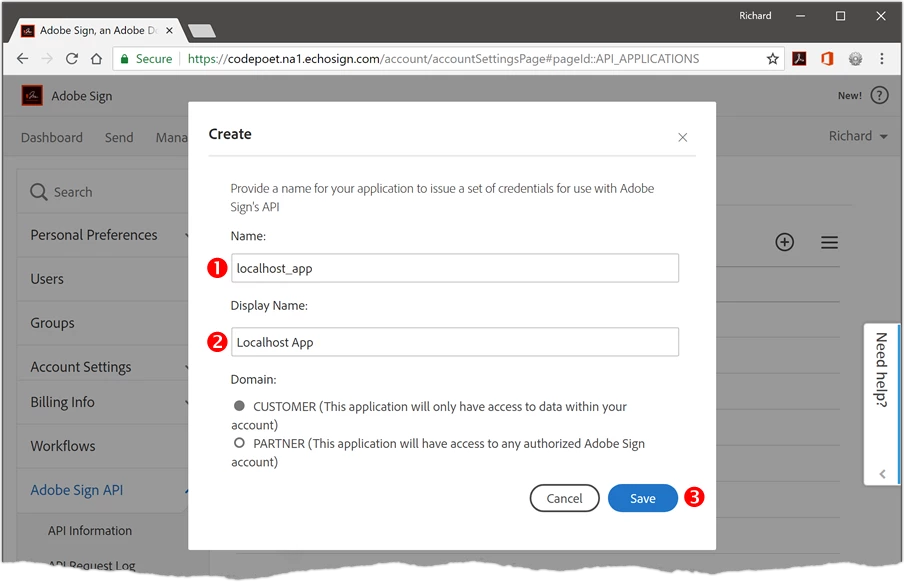Image resolution: width=904 pixels, height=582 pixels.
Task: Open a new browser tab
Action: pyautogui.click(x=201, y=31)
